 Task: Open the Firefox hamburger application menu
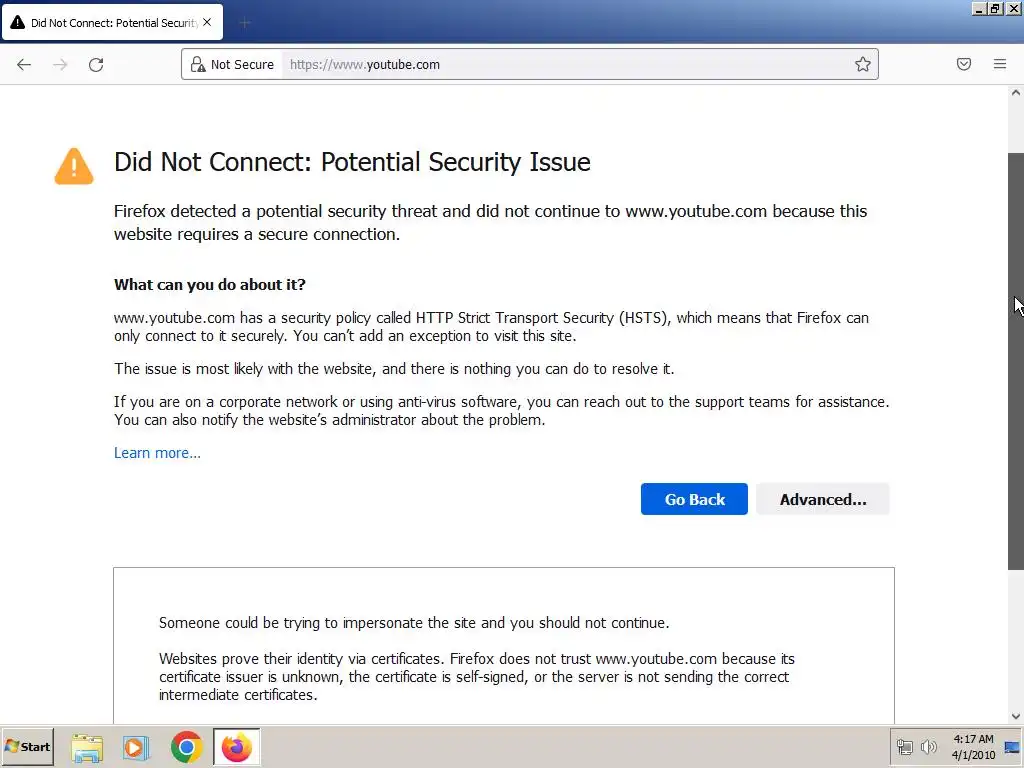point(1000,64)
